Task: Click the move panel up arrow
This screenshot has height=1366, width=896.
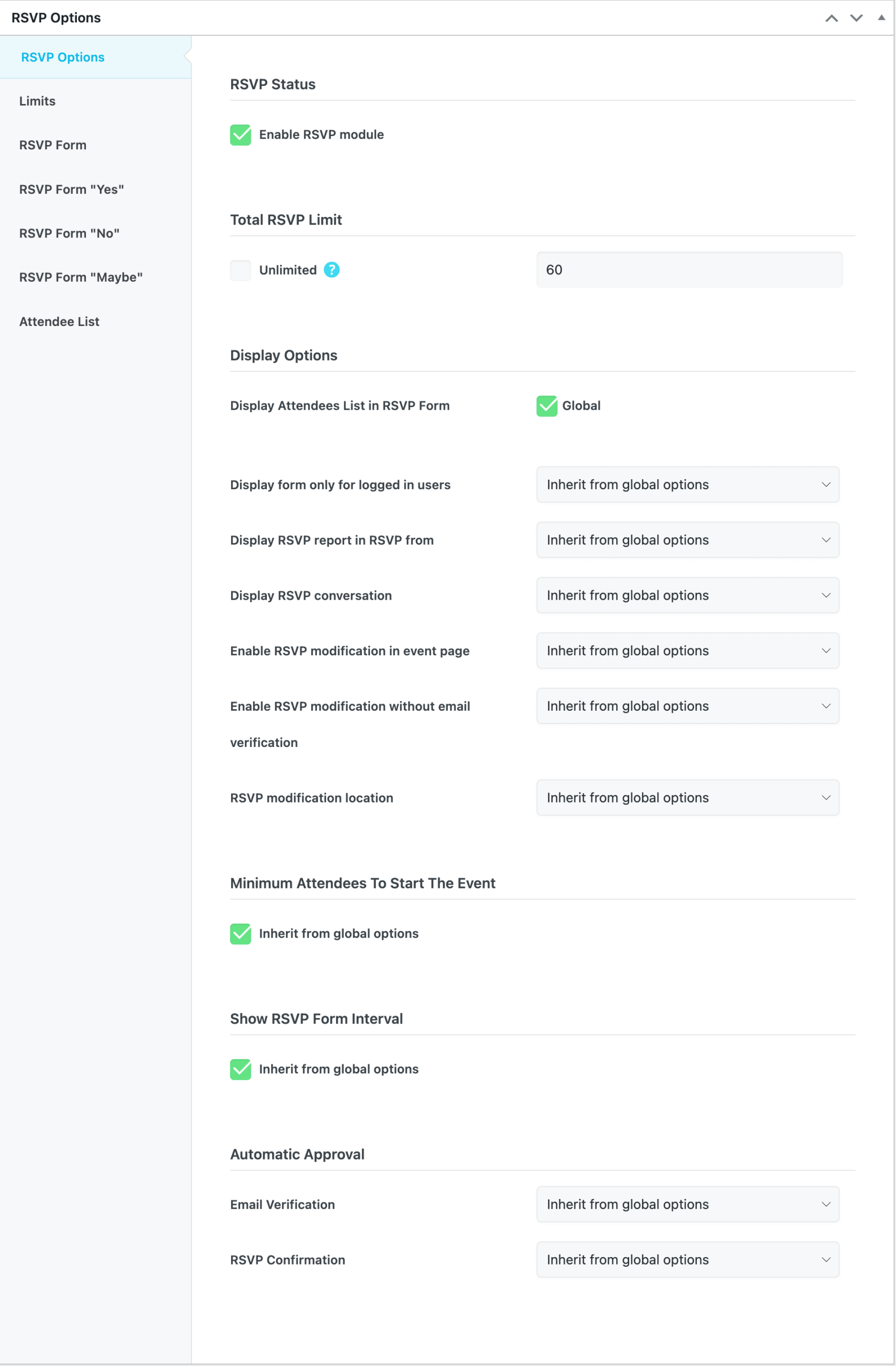Action: click(x=831, y=18)
